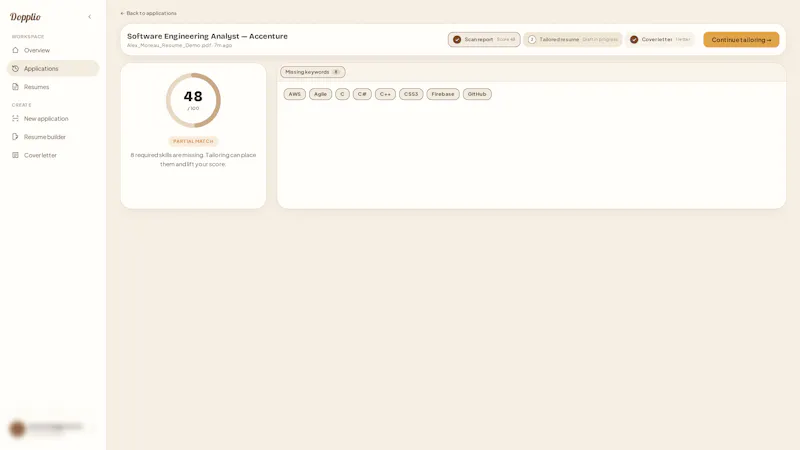The width and height of the screenshot is (800, 450).
Task: Start a New application from sidebar
Action: tap(53, 118)
